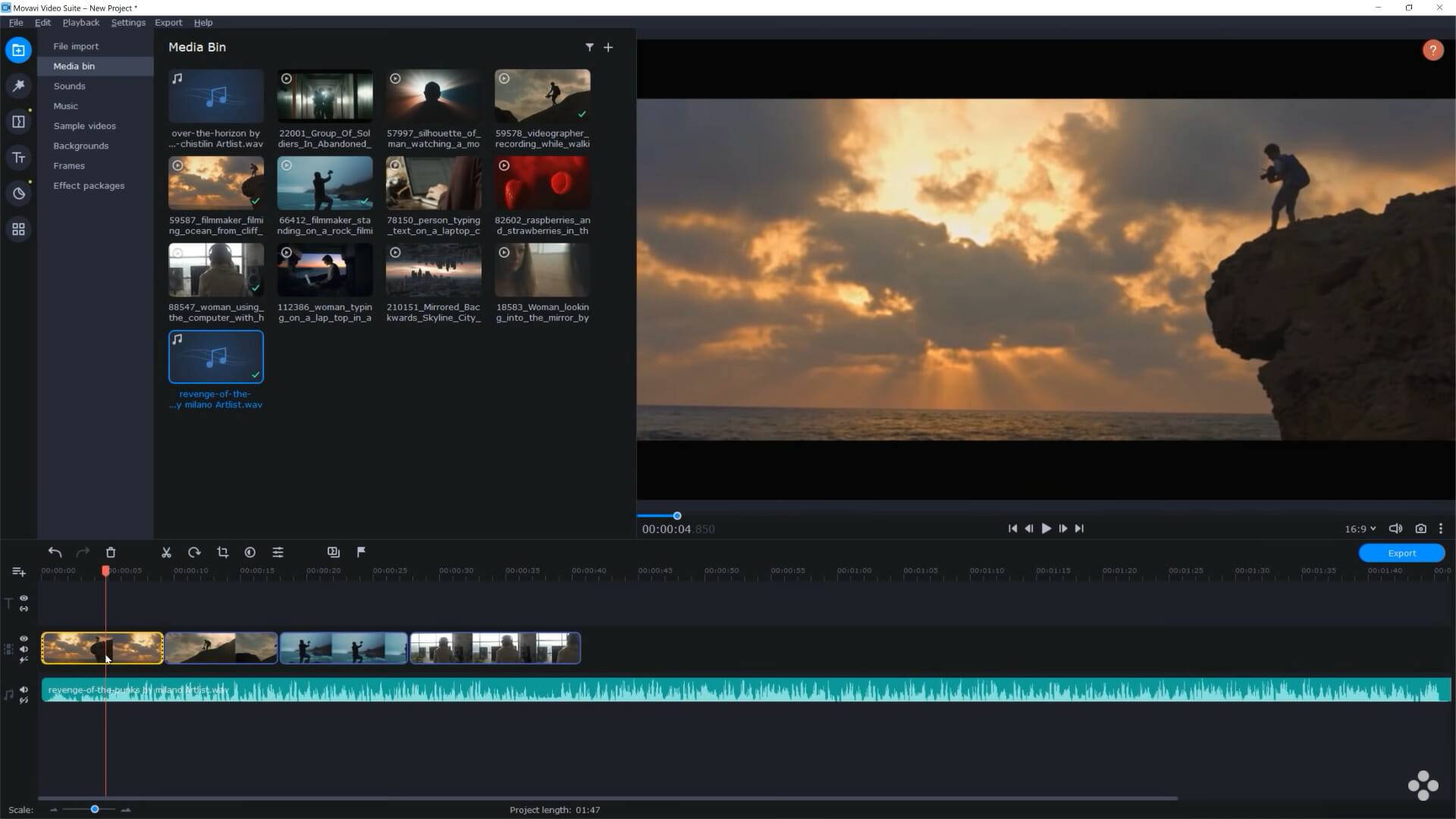Click the Filter icon in Media Bin
Image resolution: width=1456 pixels, height=819 pixels.
click(x=589, y=47)
